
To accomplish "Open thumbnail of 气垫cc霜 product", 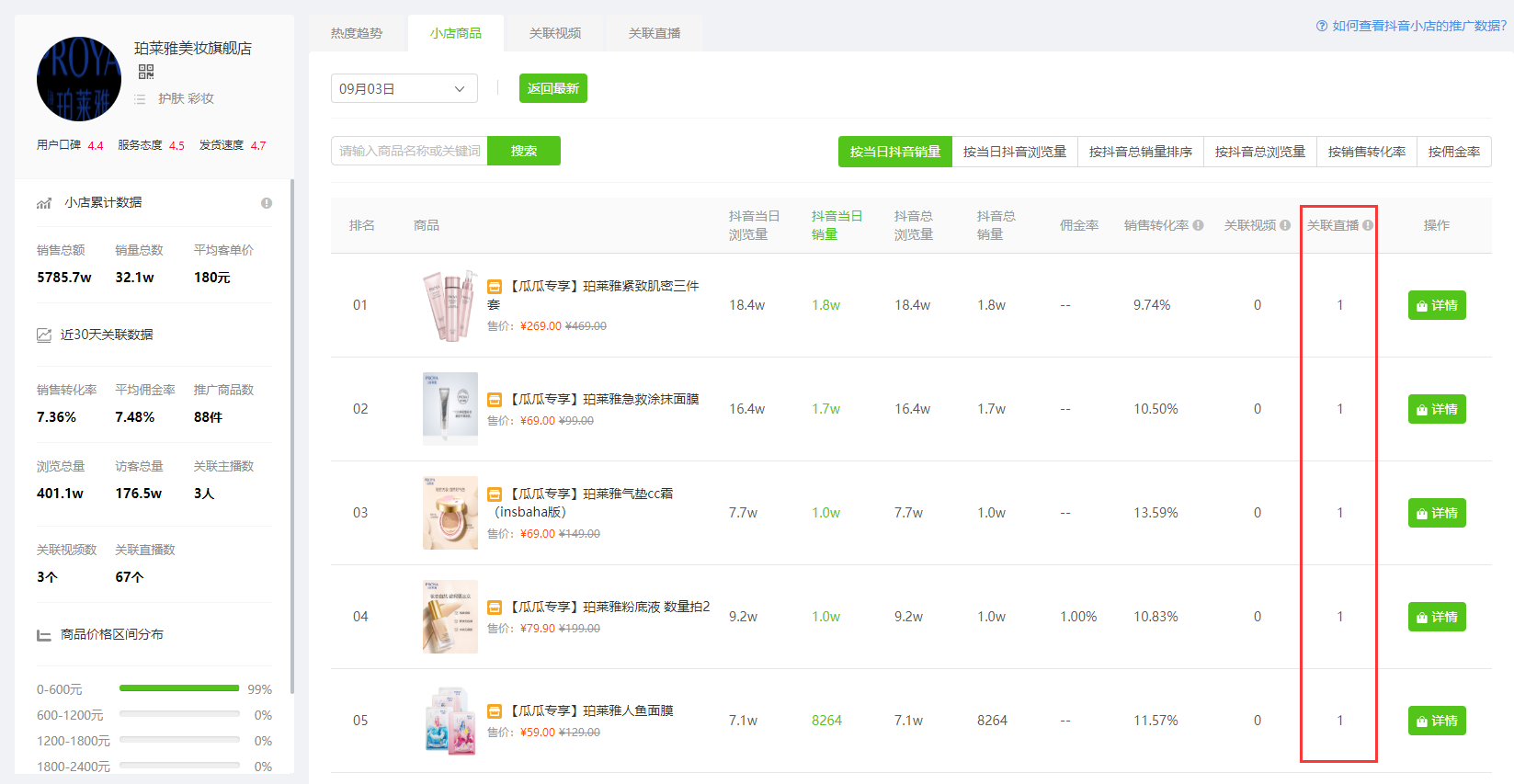I will pyautogui.click(x=450, y=513).
